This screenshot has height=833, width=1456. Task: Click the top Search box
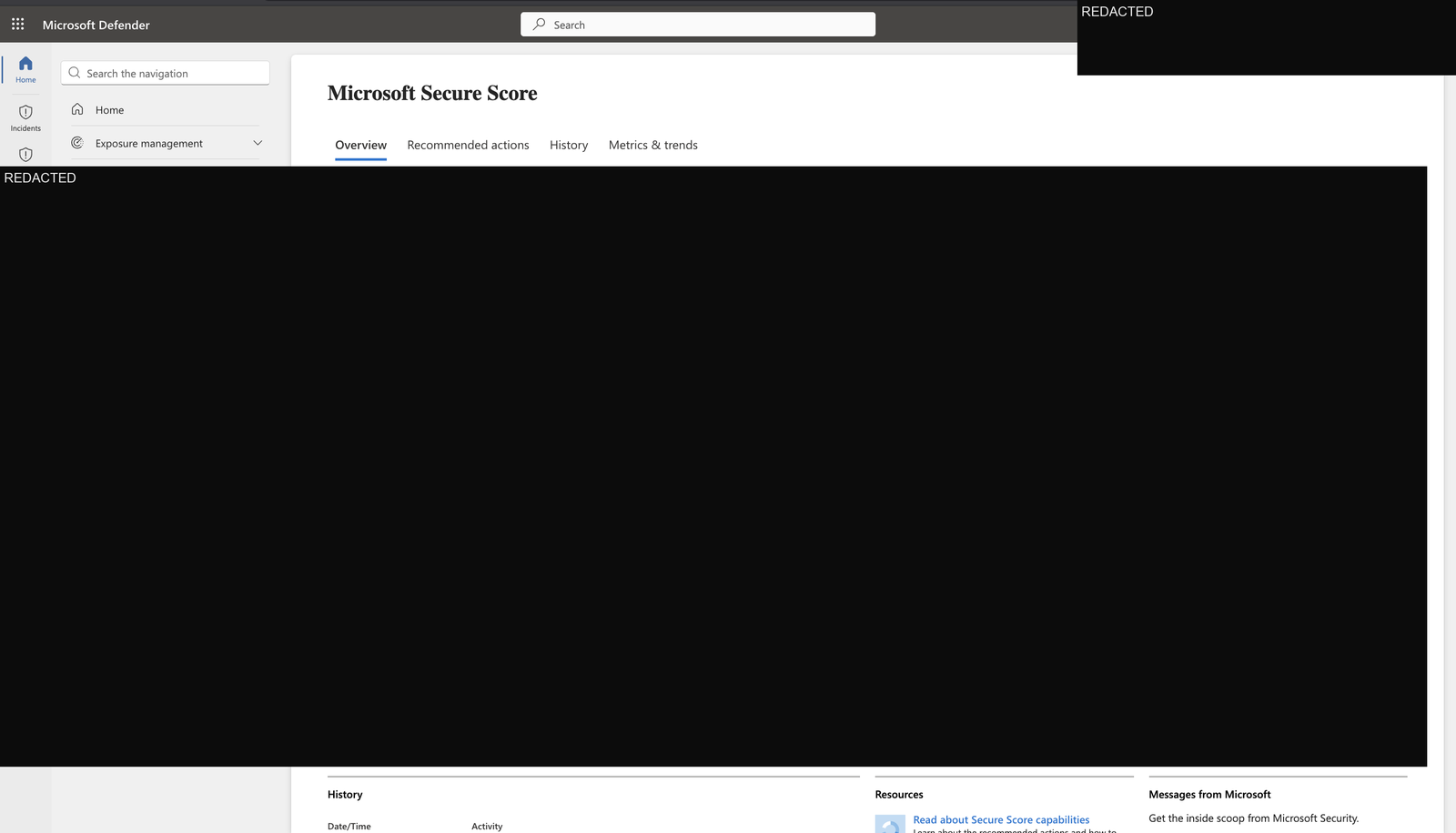698,25
